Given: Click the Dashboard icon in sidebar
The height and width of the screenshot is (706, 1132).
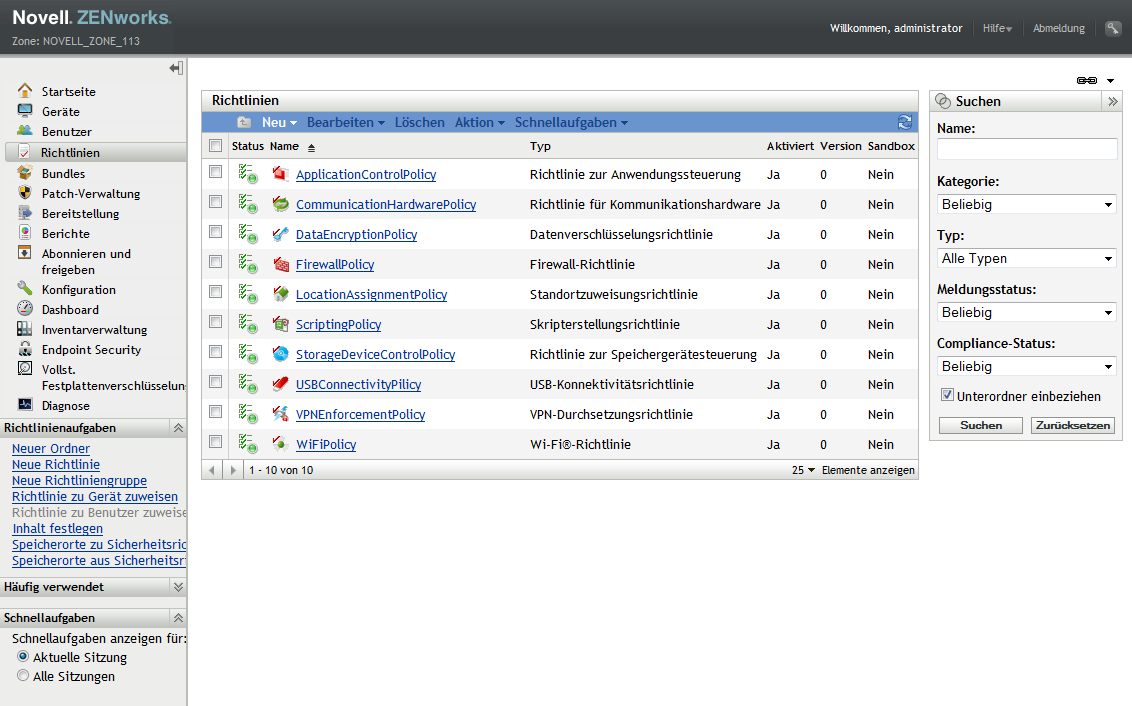Looking at the screenshot, I should tap(25, 309).
